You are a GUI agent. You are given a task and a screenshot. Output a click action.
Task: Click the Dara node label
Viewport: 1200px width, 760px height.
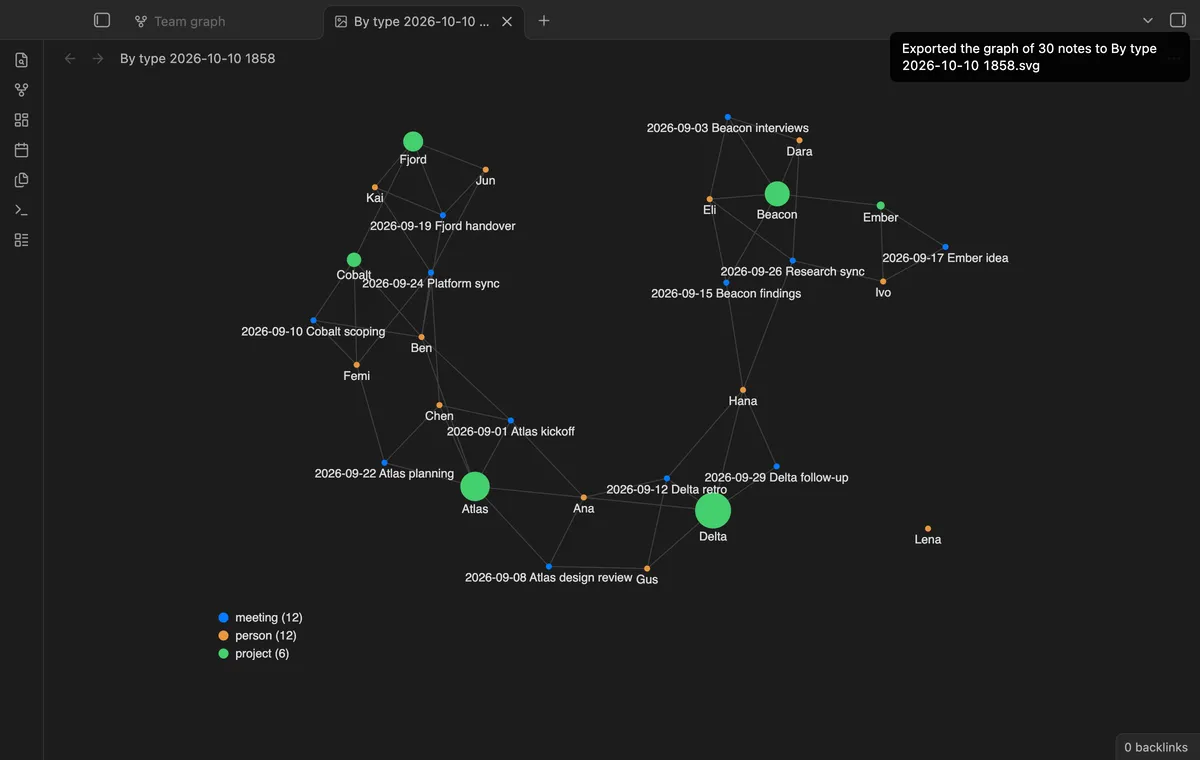799,152
